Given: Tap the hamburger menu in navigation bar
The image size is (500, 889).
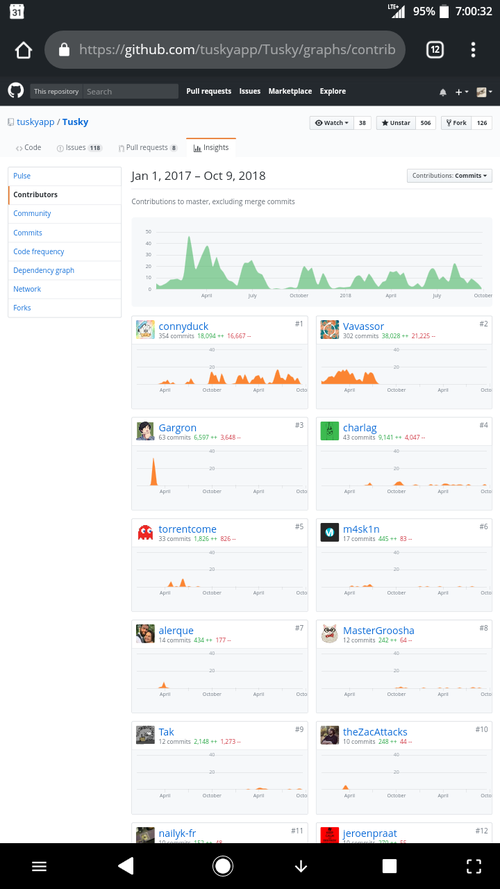Looking at the screenshot, I should (39, 866).
